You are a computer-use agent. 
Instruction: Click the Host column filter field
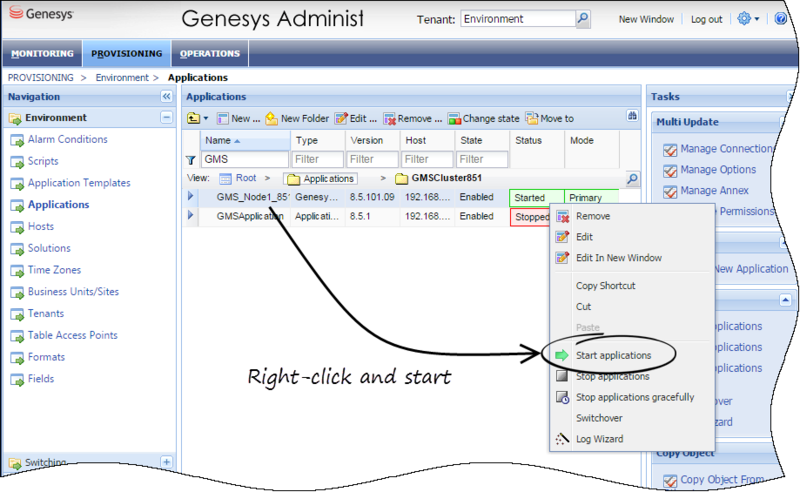click(427, 159)
